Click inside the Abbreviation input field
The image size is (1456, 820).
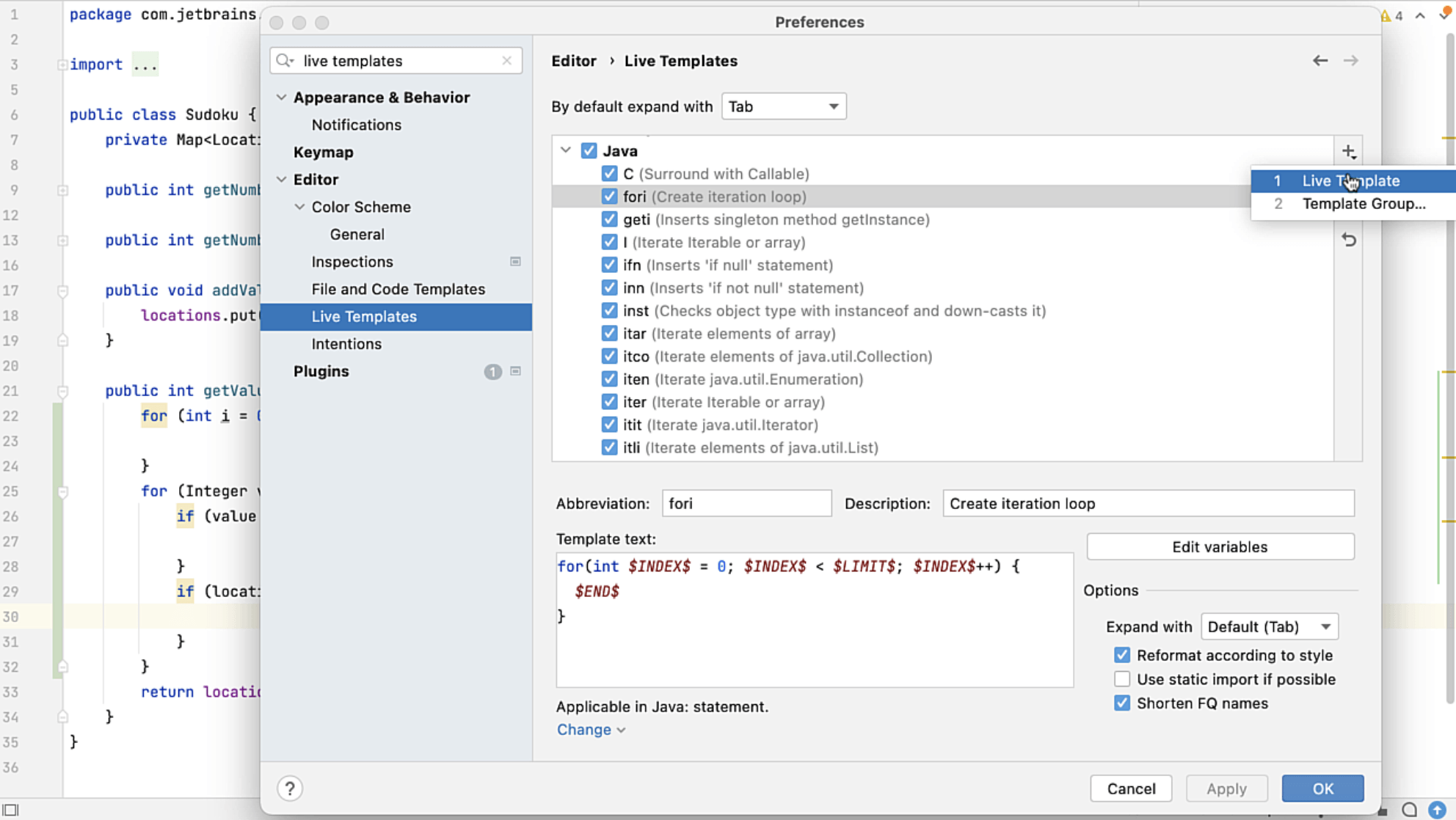click(746, 503)
